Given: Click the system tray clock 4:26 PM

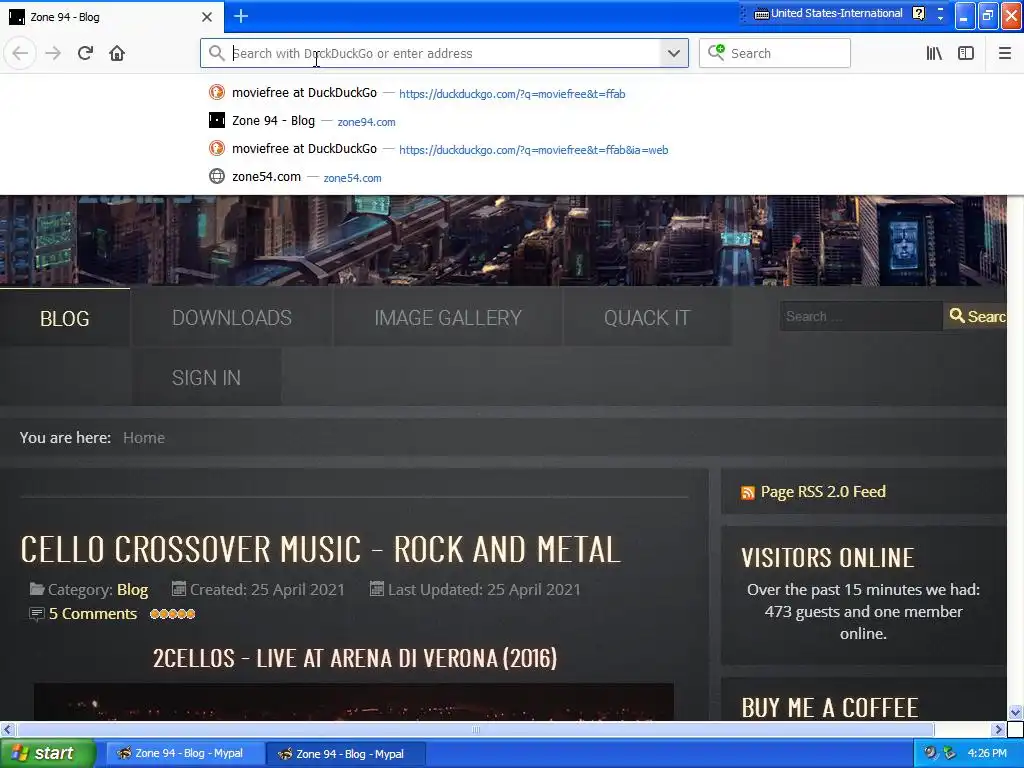Looking at the screenshot, I should pos(987,754).
